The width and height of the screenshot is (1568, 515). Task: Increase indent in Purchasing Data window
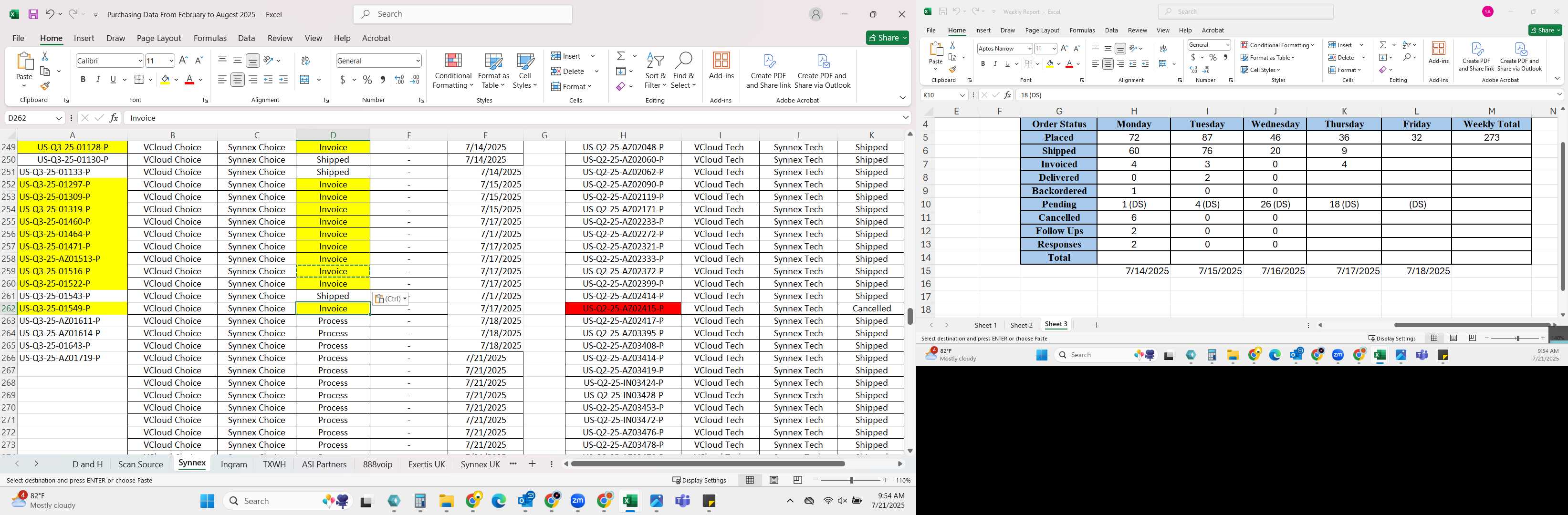[x=283, y=80]
